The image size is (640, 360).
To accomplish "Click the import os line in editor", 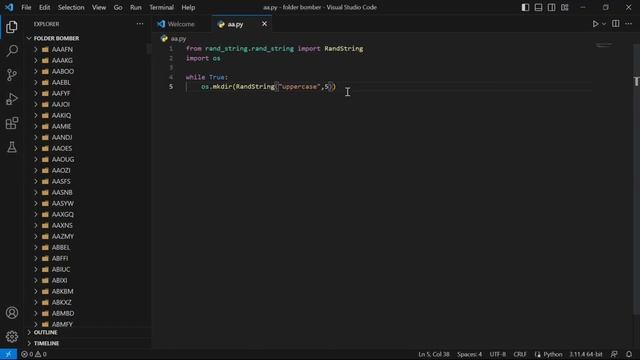I will coord(203,58).
